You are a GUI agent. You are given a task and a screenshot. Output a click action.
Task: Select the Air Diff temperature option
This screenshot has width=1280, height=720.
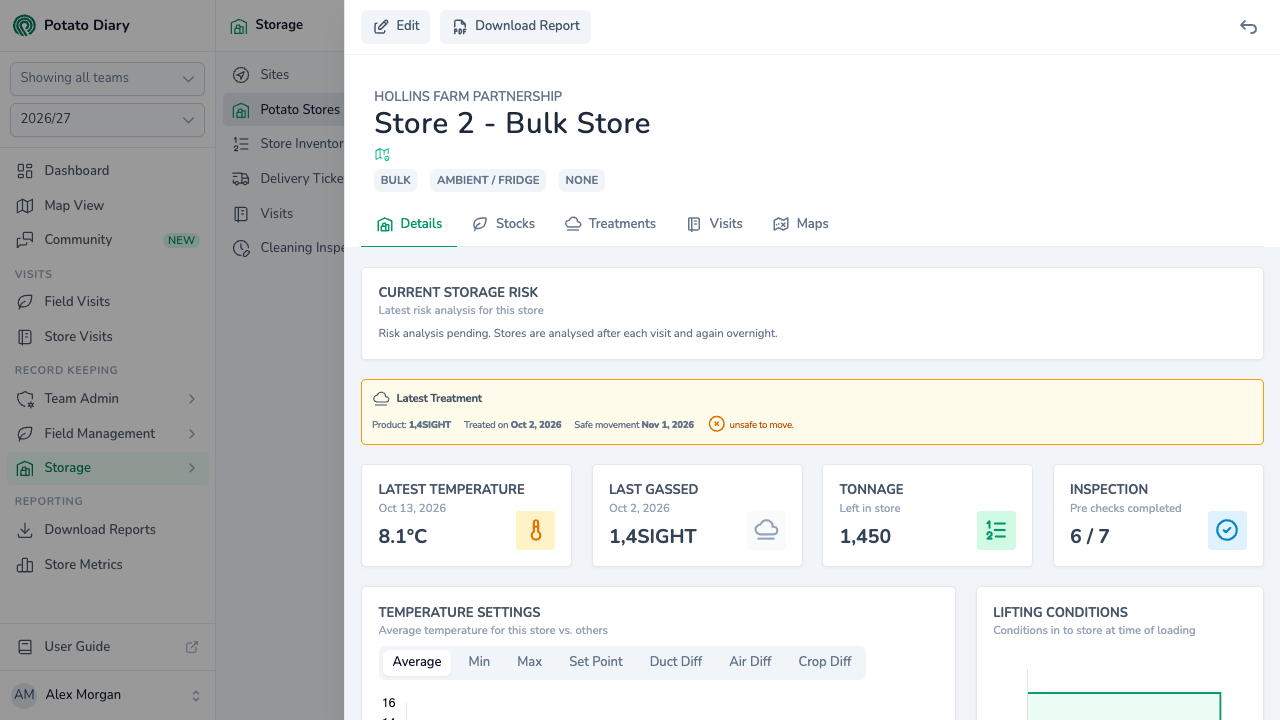(x=750, y=662)
